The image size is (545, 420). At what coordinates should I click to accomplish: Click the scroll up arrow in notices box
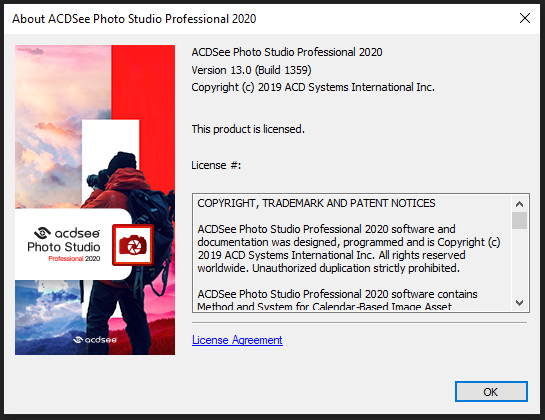click(x=519, y=204)
